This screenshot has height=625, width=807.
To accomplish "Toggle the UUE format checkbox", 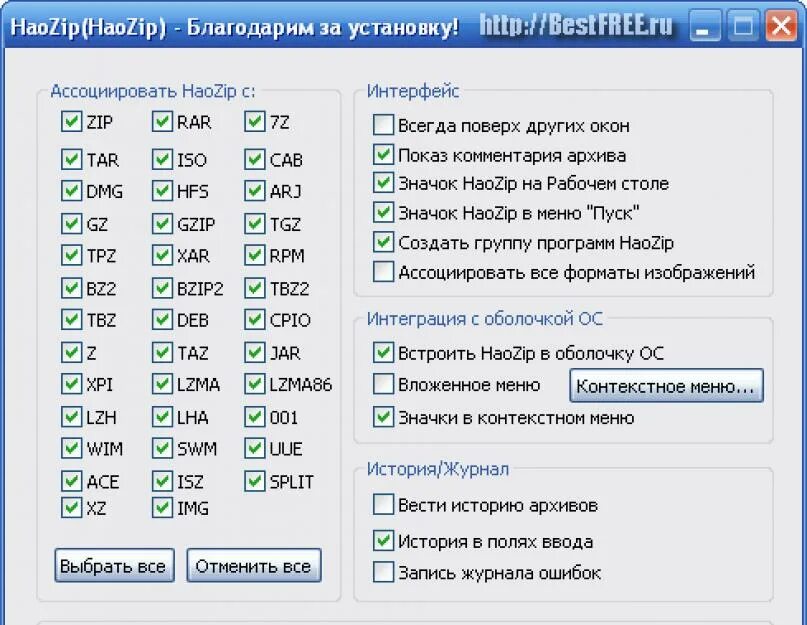I will coord(255,448).
